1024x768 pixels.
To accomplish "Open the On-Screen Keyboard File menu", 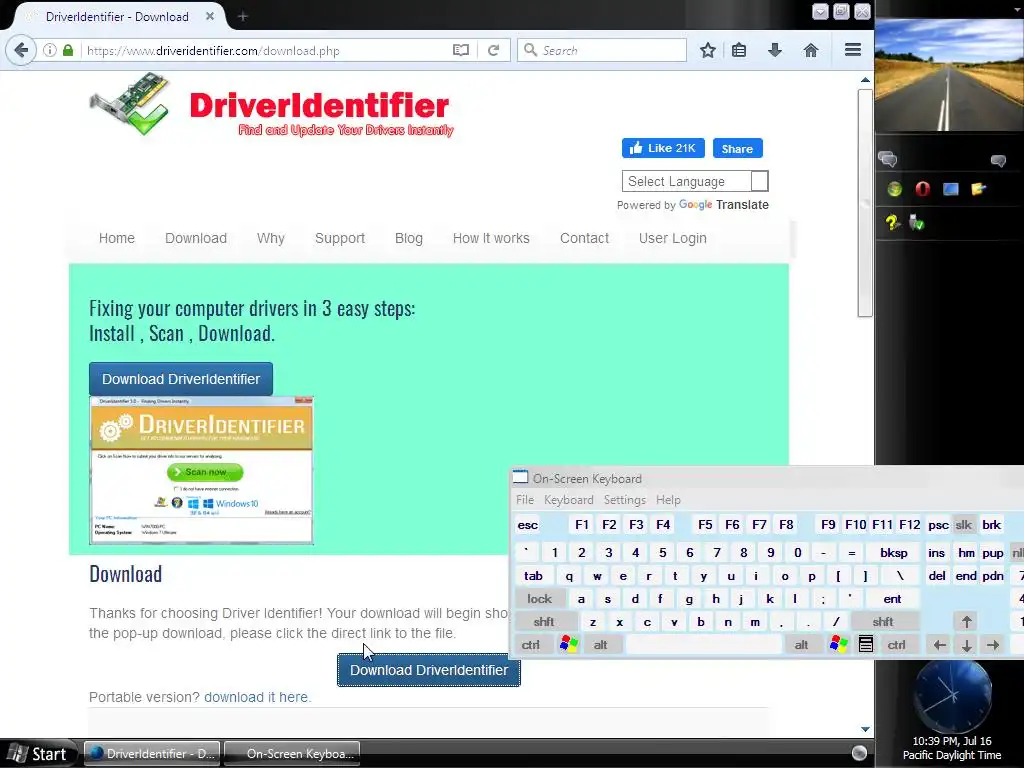I will pos(524,500).
